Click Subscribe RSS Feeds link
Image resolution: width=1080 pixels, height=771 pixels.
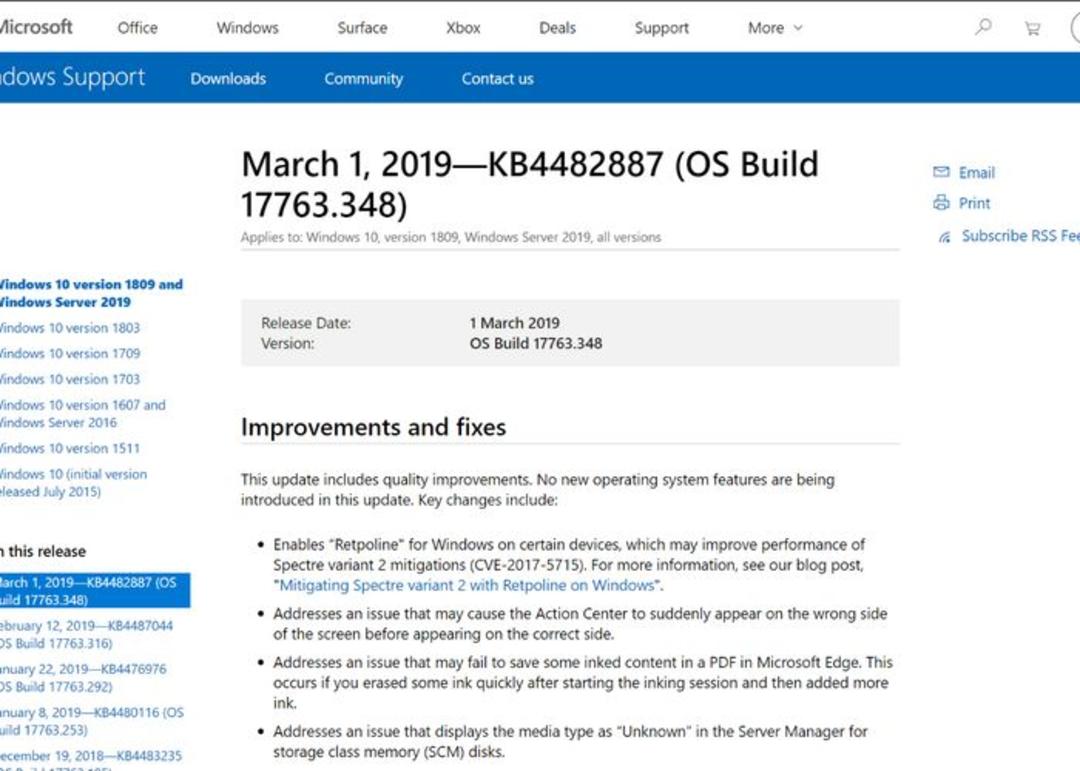[1020, 236]
